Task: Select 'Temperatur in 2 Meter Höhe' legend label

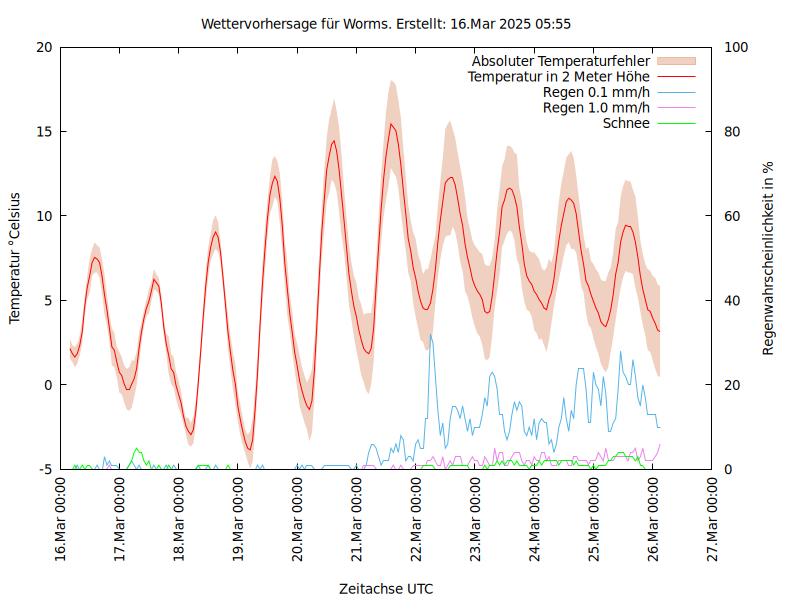Action: pos(559,76)
